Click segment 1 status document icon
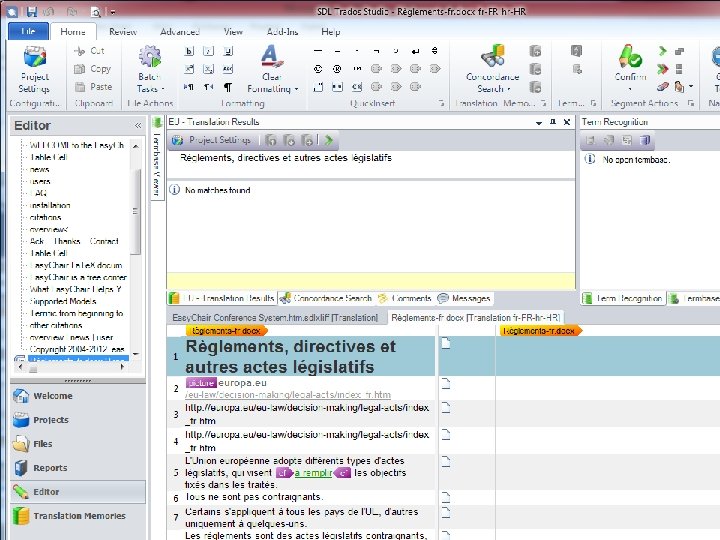The height and width of the screenshot is (540, 720). click(445, 343)
